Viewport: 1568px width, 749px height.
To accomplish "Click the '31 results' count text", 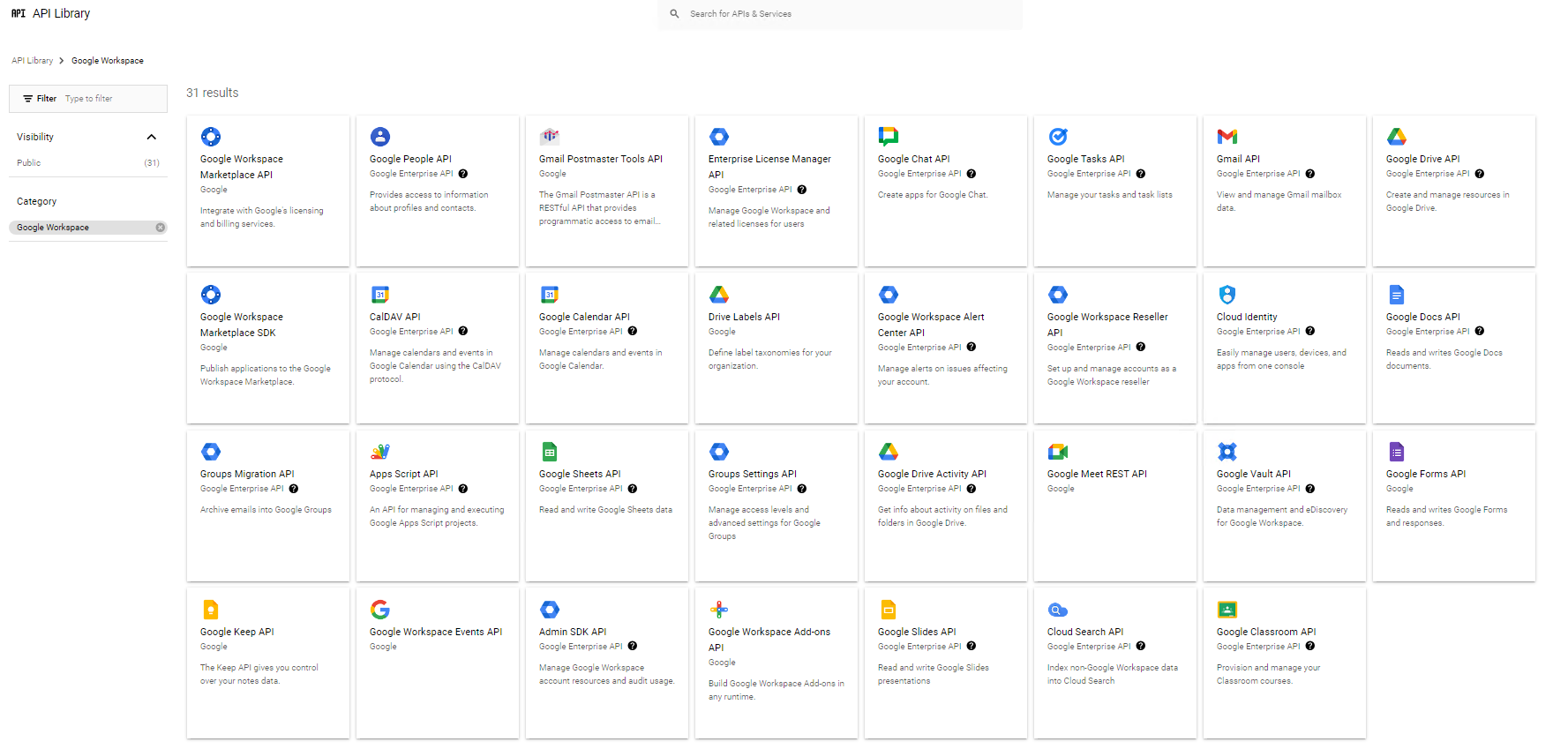I will 213,93.
